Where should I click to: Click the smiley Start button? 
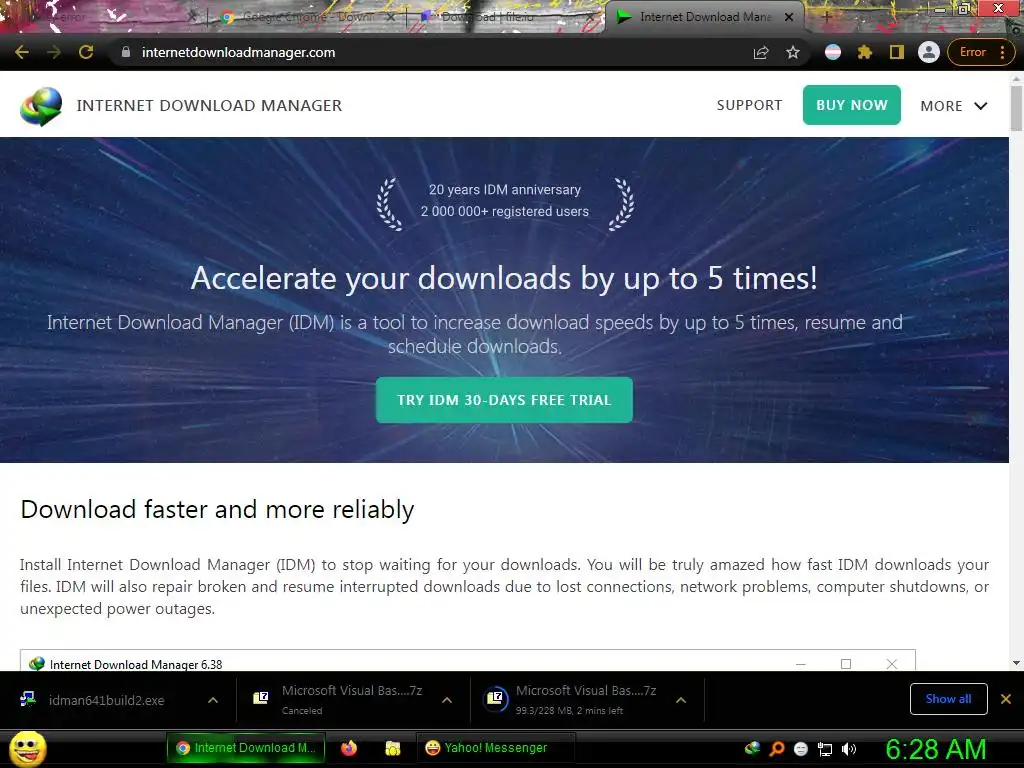pyautogui.click(x=27, y=748)
